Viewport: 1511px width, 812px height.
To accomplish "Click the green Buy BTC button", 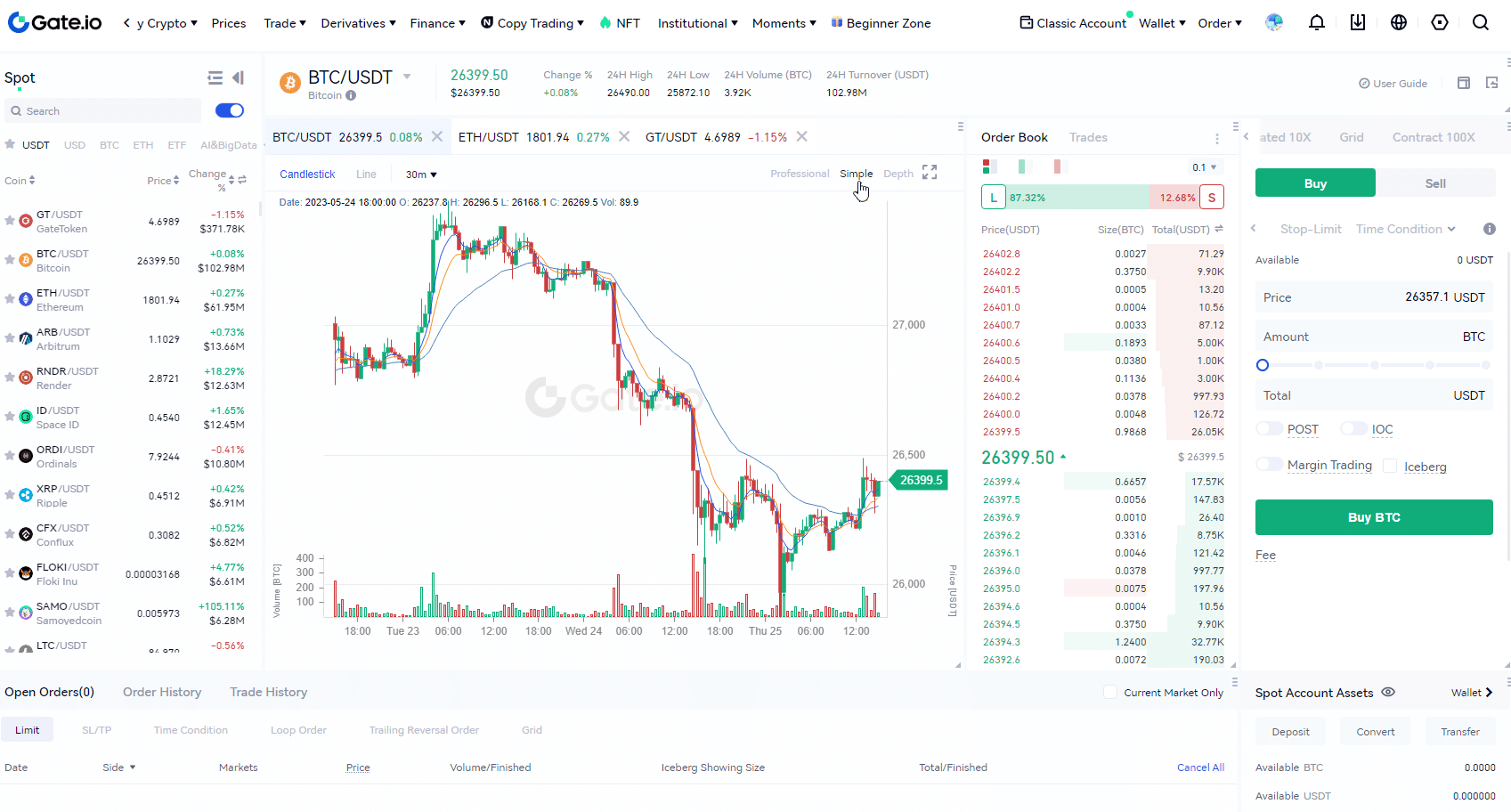I will pos(1374,517).
